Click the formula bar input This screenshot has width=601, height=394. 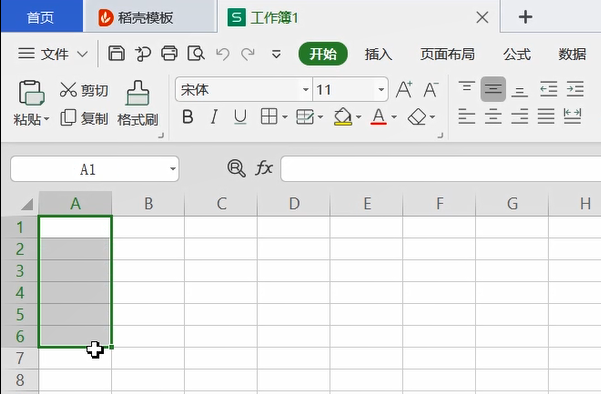[440, 169]
